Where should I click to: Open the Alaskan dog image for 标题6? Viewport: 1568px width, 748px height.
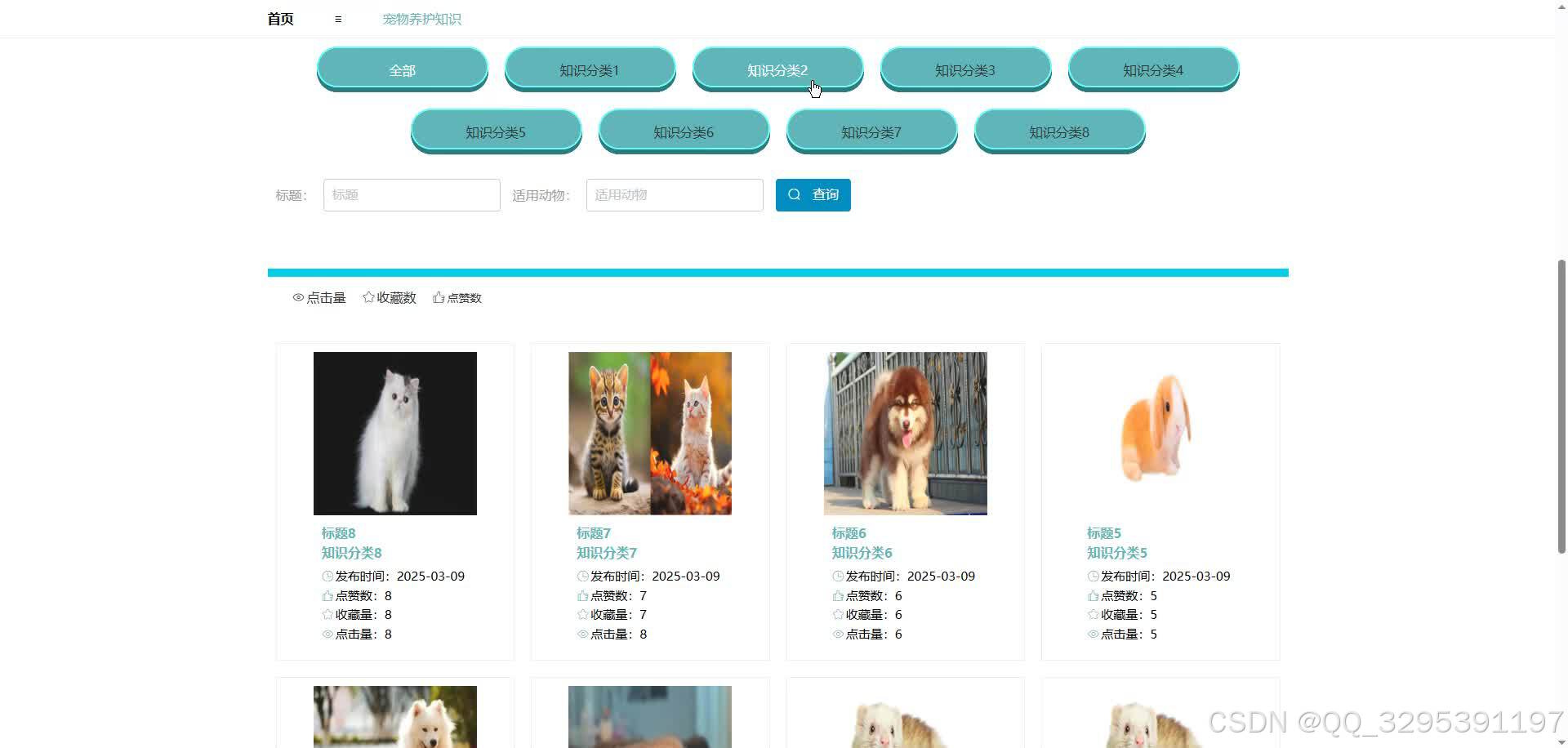[906, 434]
